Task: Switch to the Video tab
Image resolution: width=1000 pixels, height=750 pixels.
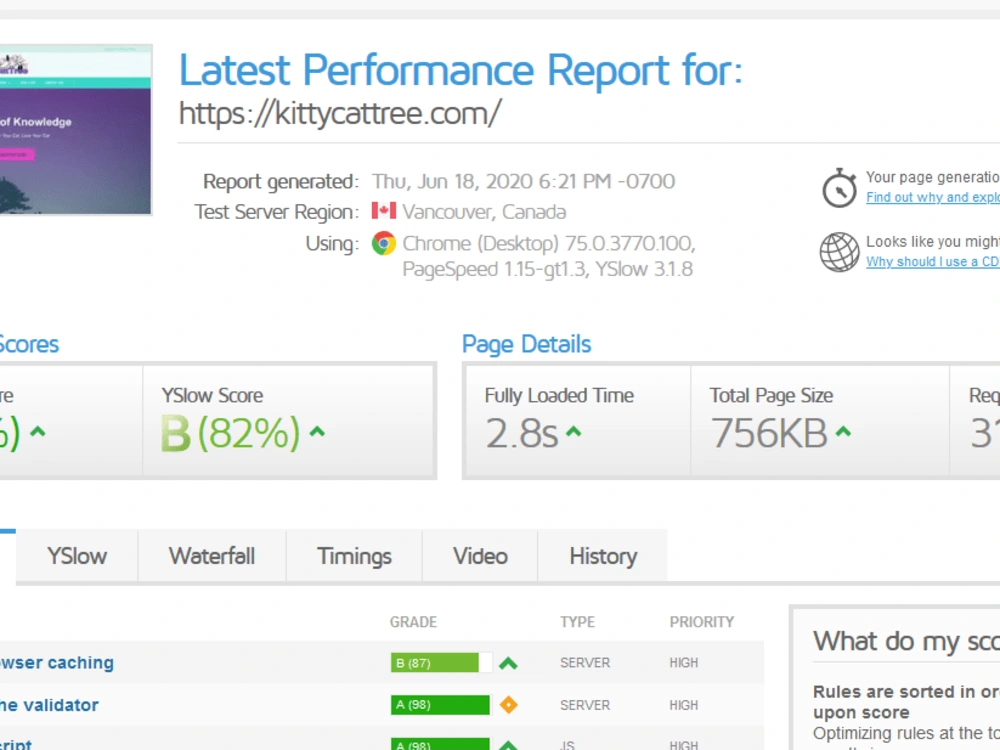Action: [x=480, y=556]
